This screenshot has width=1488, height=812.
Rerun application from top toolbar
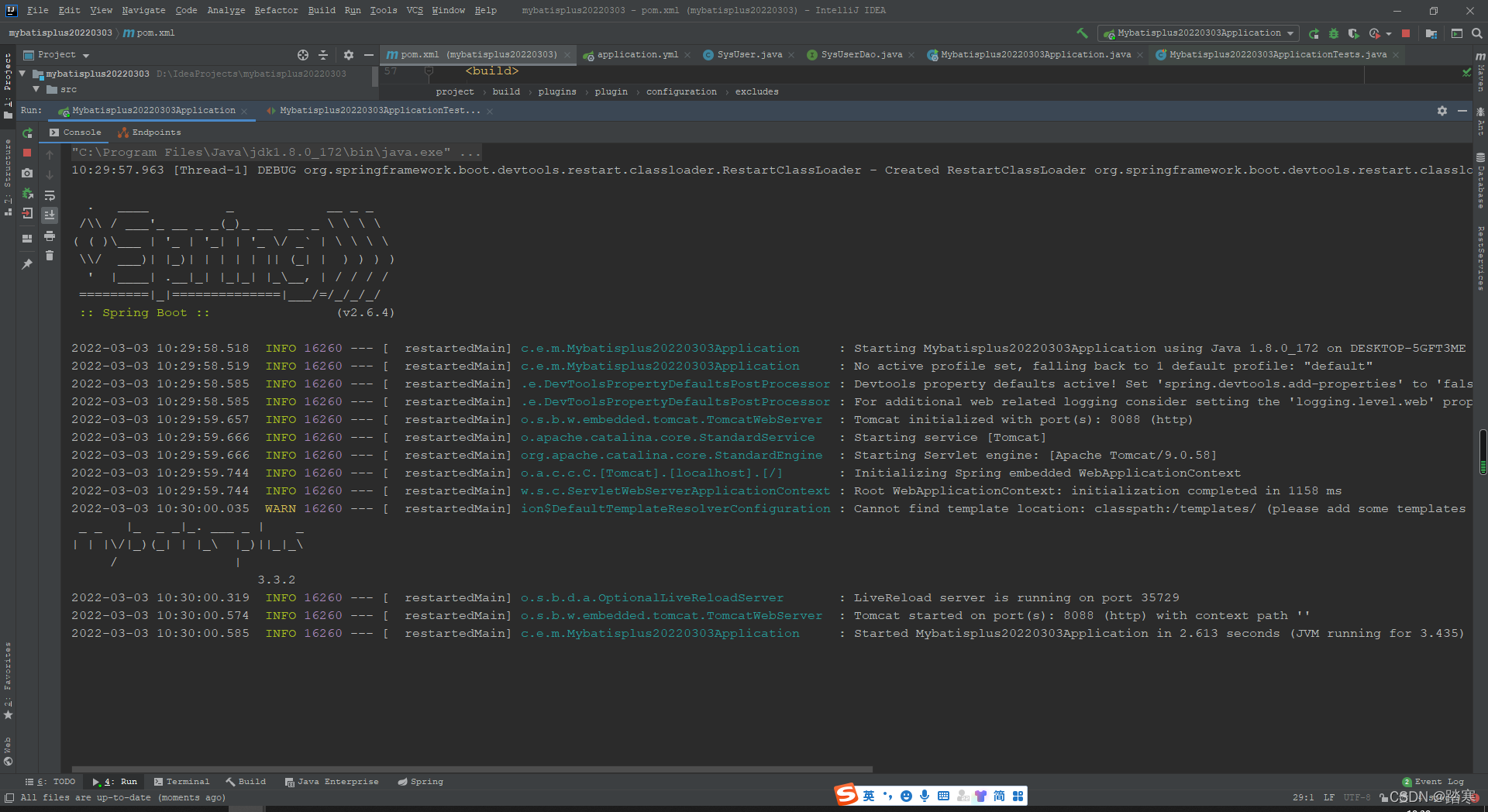(x=1314, y=33)
